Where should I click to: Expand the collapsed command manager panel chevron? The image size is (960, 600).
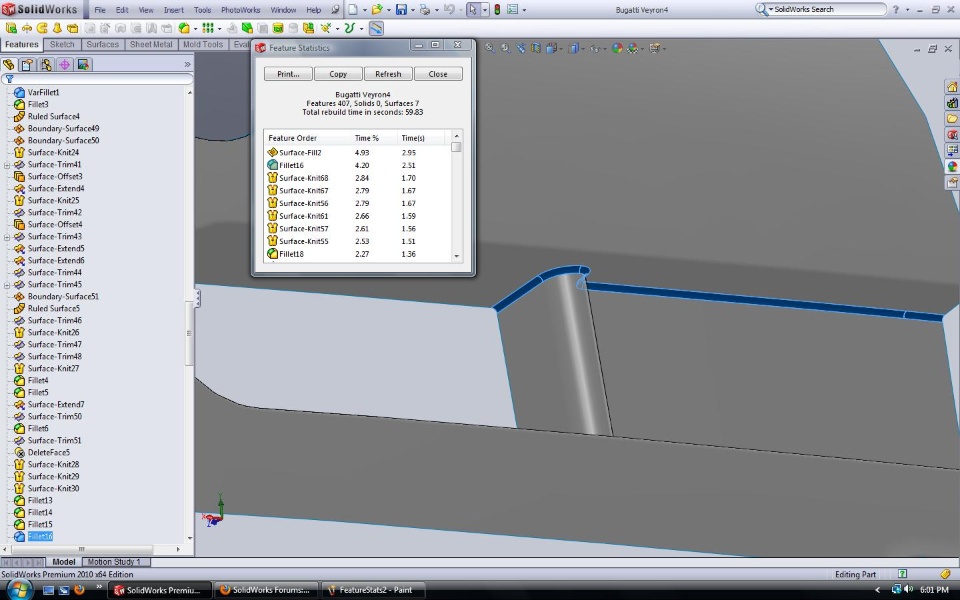[x=187, y=64]
